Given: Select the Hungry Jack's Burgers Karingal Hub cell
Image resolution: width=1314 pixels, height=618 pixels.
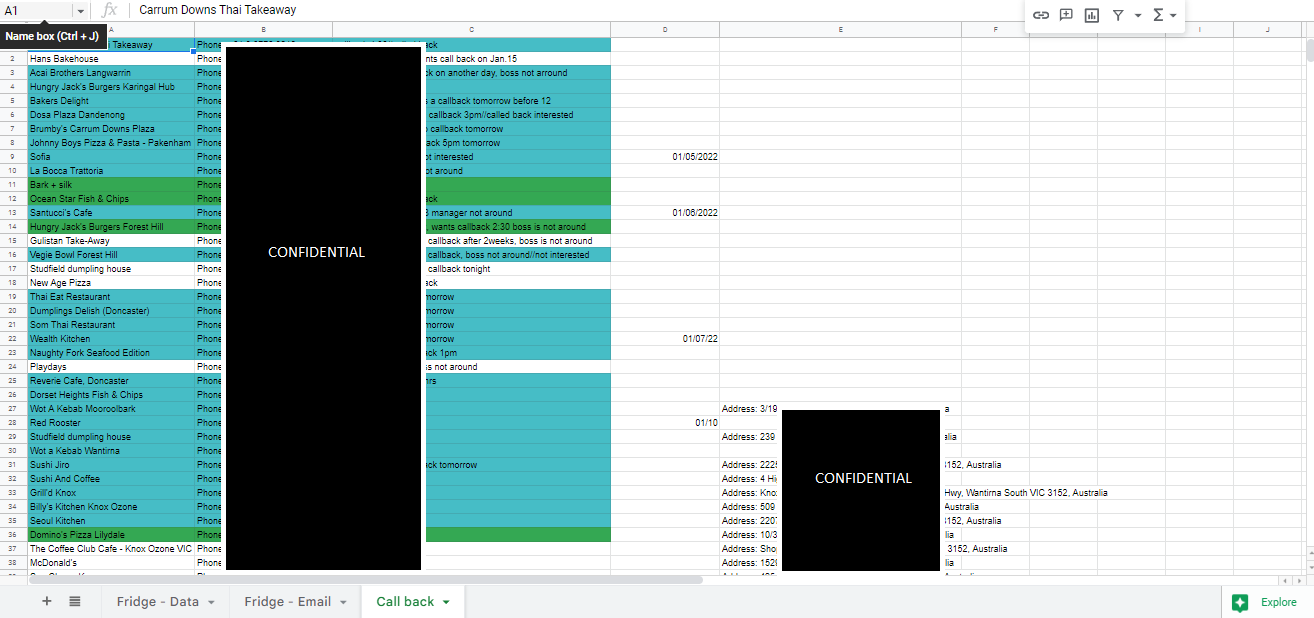Looking at the screenshot, I should coord(110,87).
